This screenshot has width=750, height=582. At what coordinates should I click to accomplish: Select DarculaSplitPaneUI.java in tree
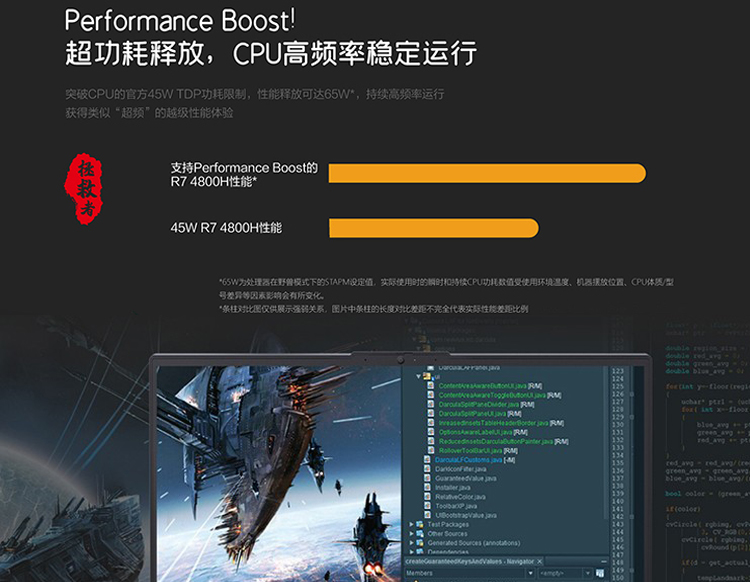click(472, 414)
